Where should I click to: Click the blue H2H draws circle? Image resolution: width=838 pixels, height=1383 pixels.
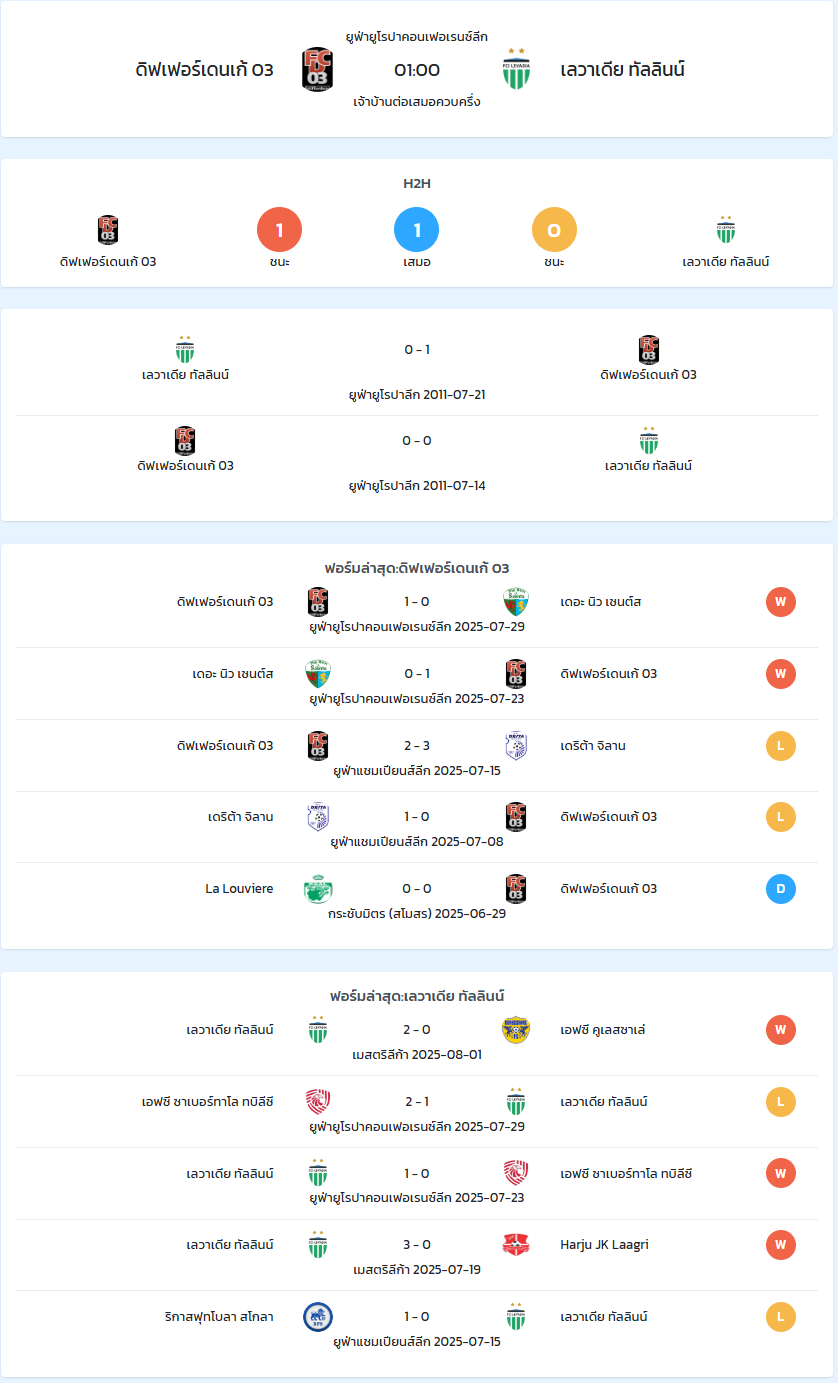tap(417, 230)
